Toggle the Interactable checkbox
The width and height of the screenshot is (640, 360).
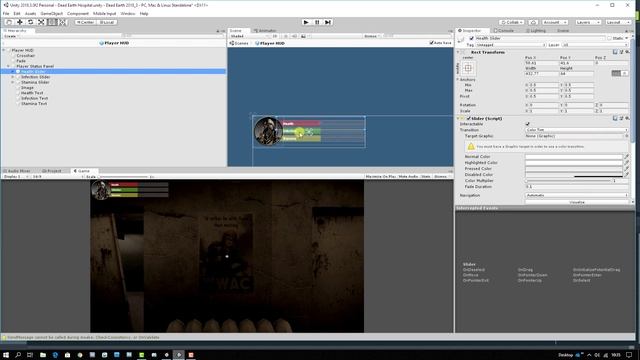(527, 124)
